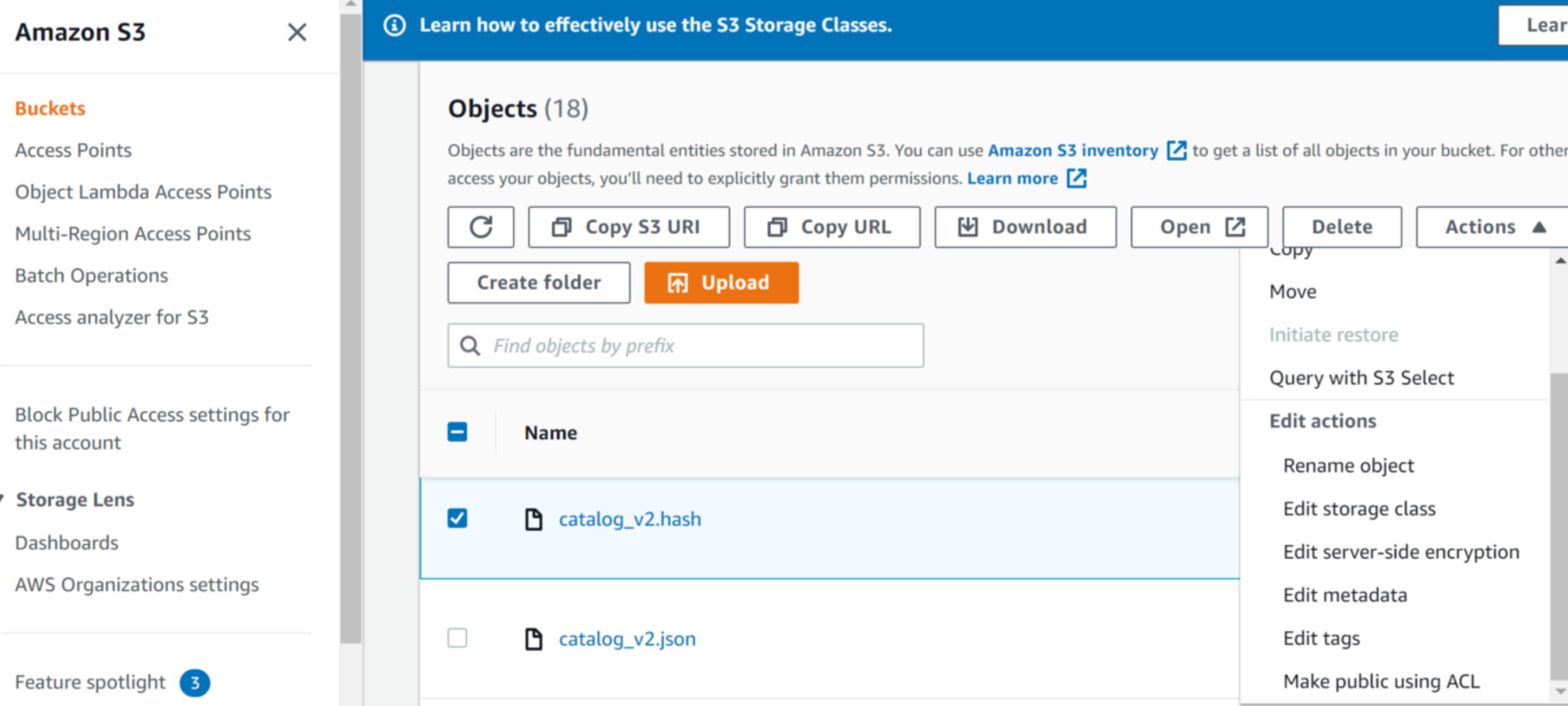
Task: Click the search magnifier icon in prefix field
Action: [x=470, y=346]
